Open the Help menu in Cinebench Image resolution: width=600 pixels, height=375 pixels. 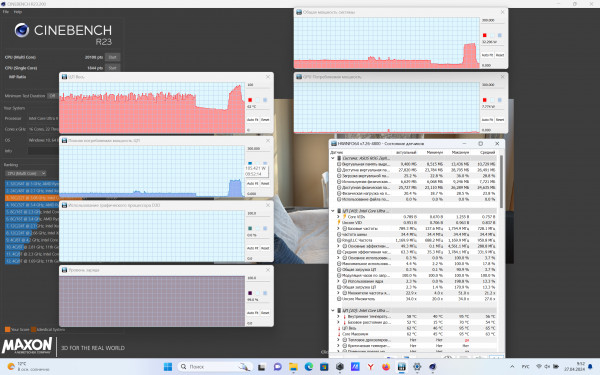(x=18, y=12)
